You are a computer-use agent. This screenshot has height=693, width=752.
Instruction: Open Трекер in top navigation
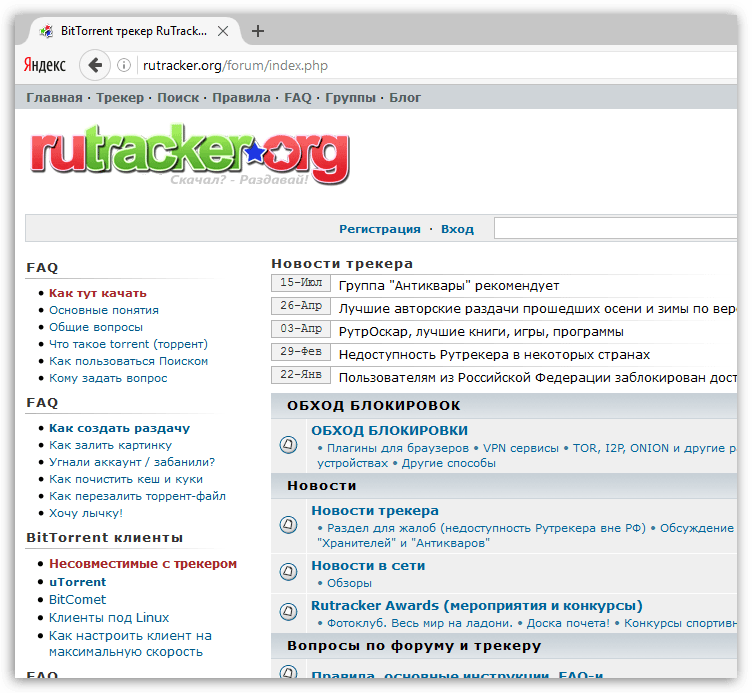pos(120,97)
